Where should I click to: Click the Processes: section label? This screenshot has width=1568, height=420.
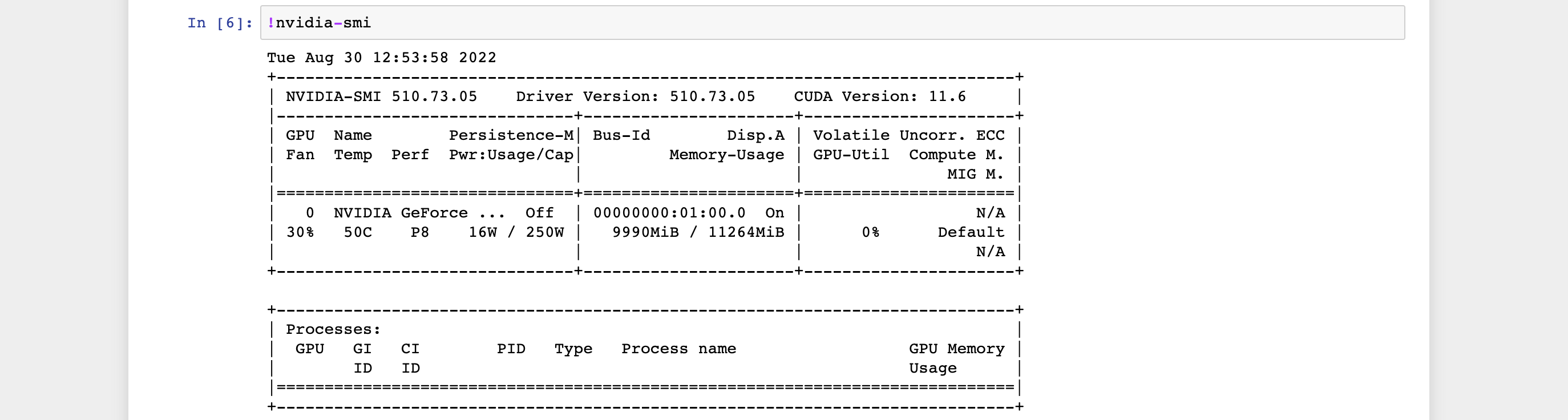(x=334, y=330)
